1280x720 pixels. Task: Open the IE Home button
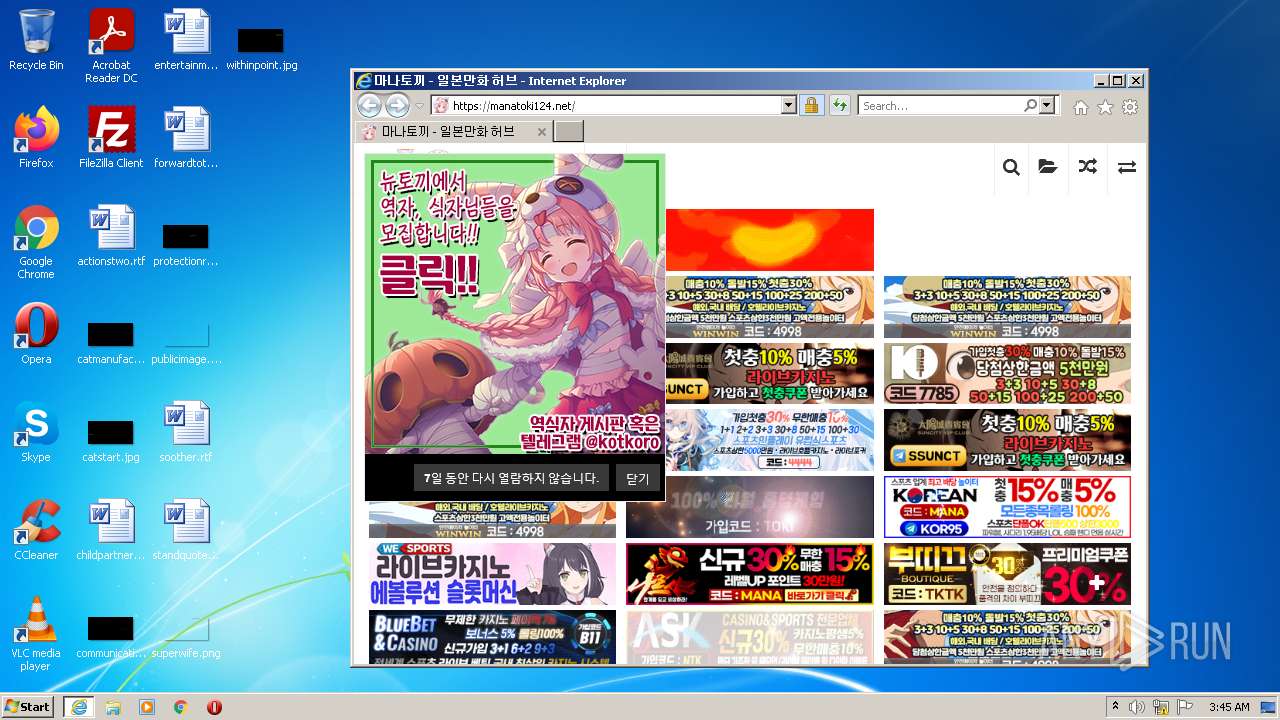1081,107
